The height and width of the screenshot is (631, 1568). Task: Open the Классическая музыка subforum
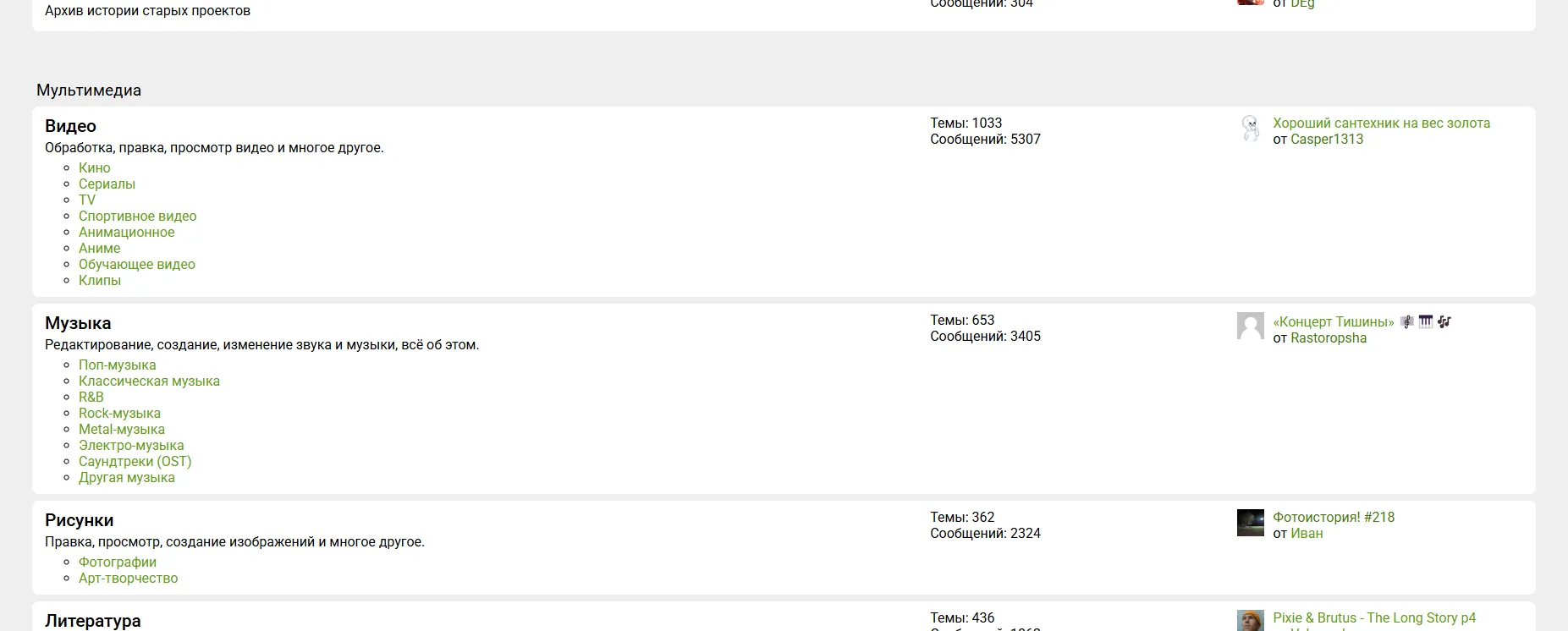[149, 381]
